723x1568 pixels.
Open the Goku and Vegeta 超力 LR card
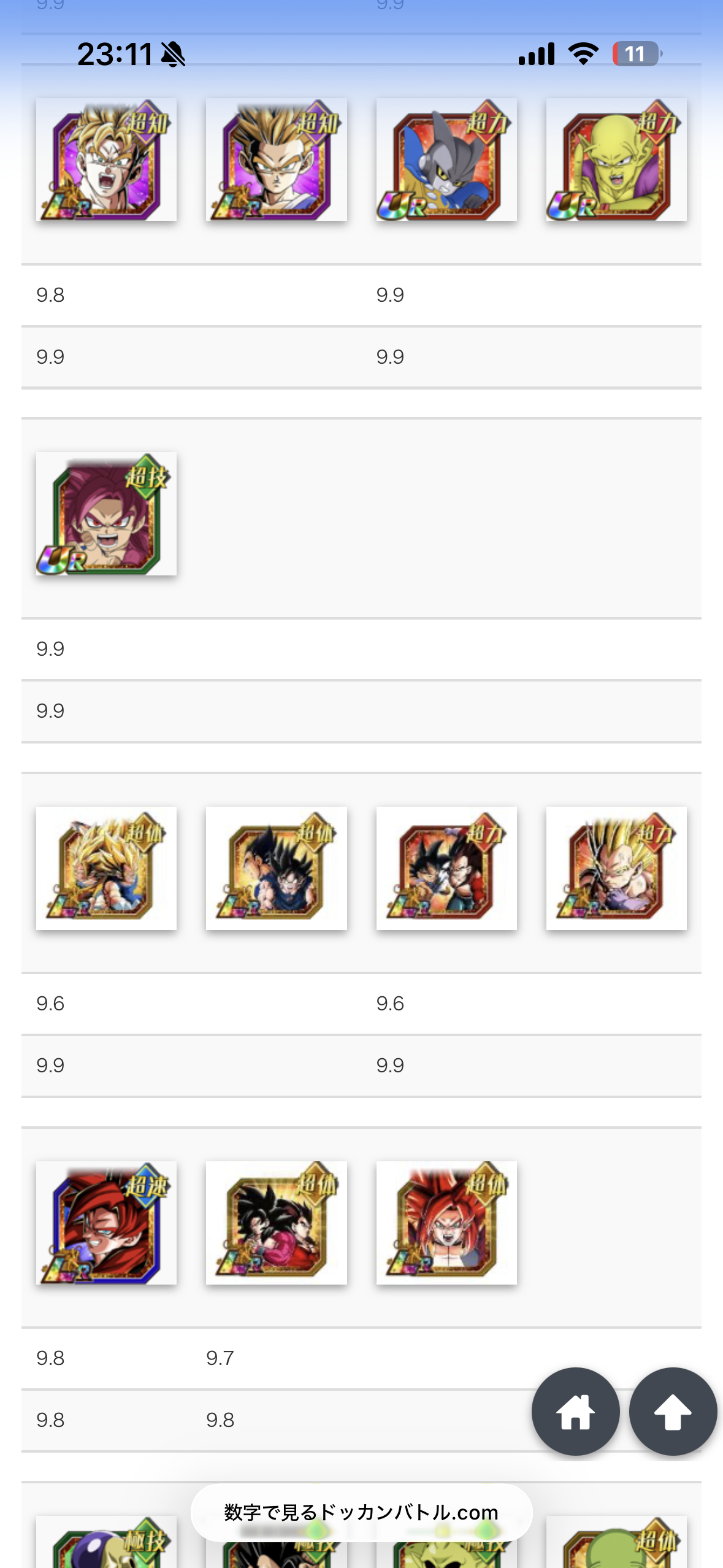[x=446, y=868]
